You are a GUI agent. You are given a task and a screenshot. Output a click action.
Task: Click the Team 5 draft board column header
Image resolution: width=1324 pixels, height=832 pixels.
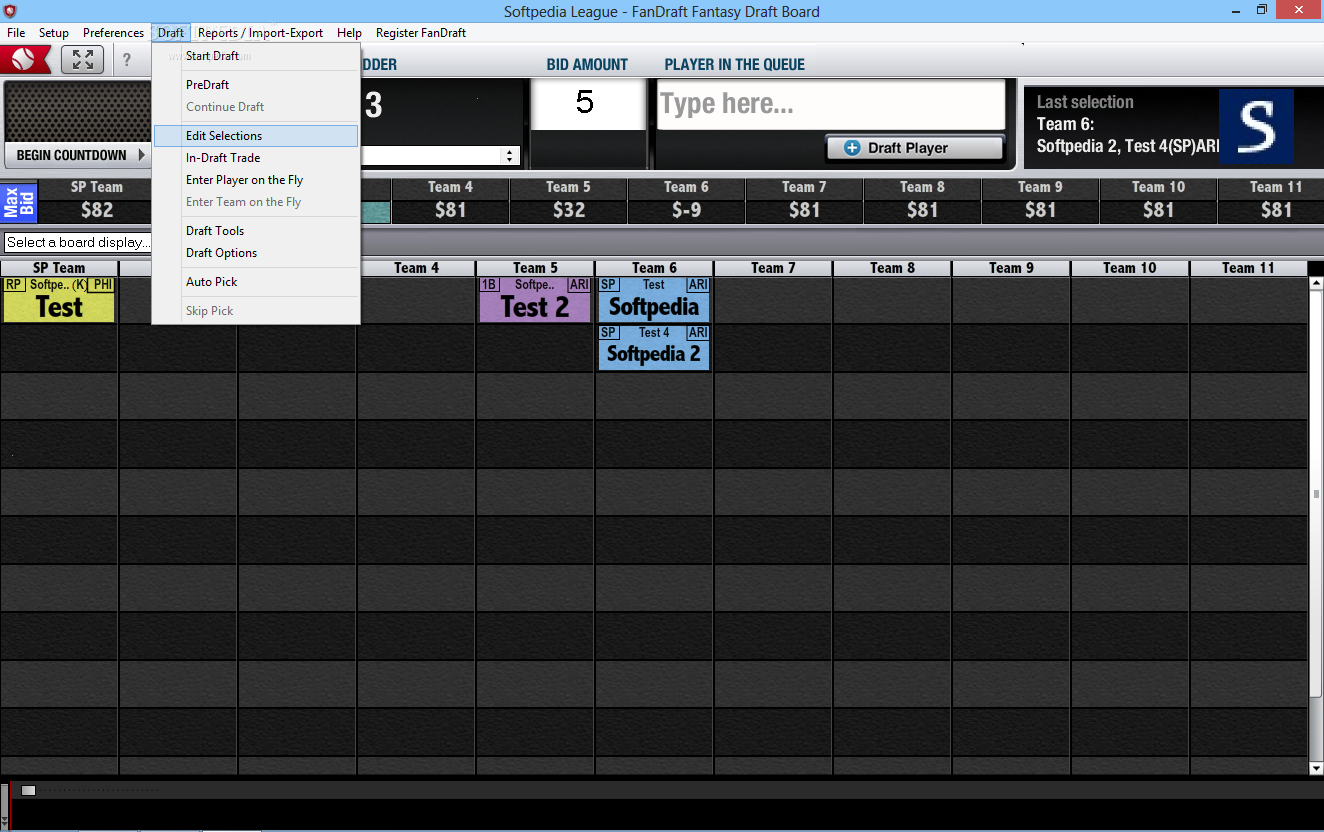[x=535, y=268]
